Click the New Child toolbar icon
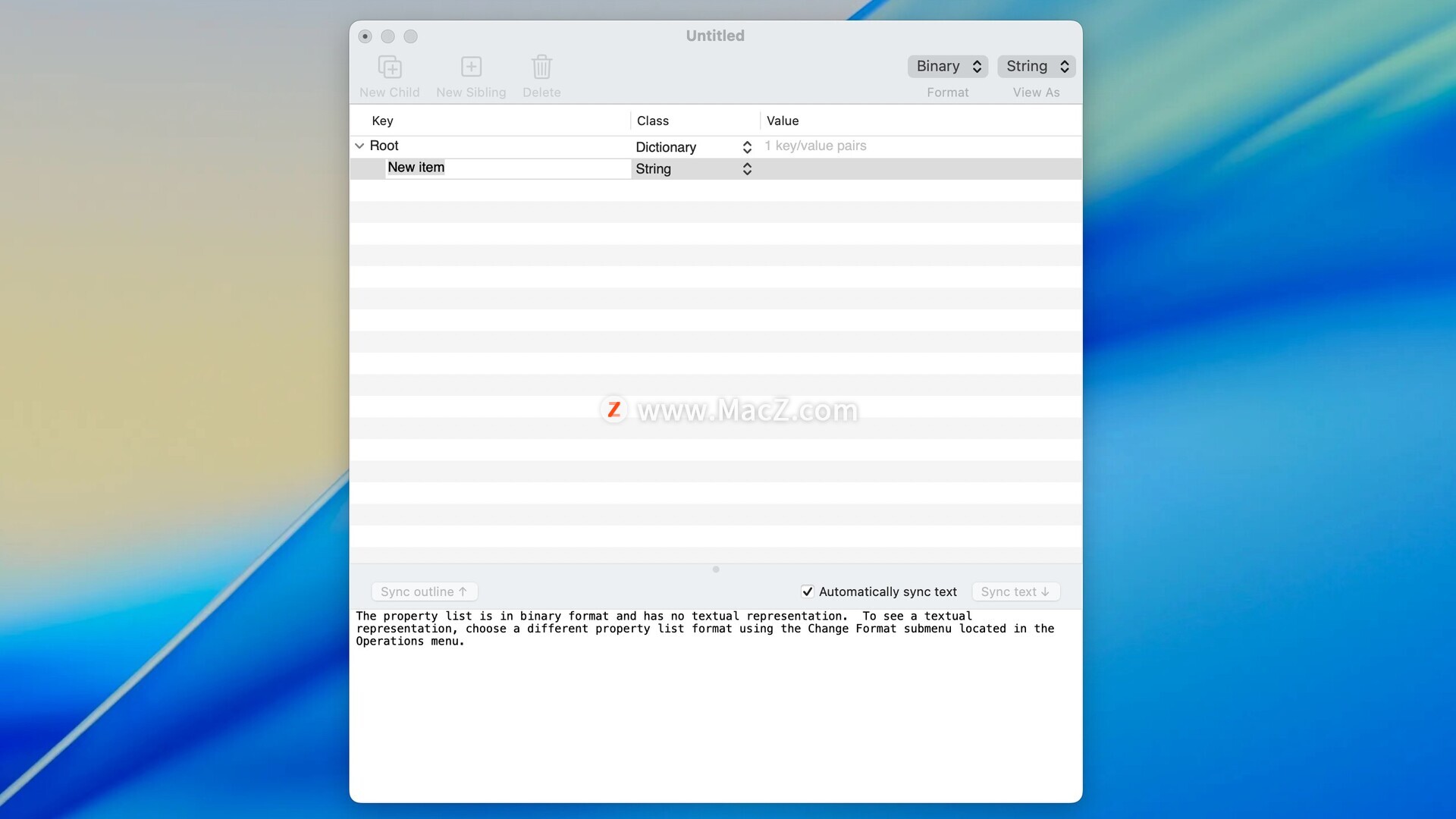1456x819 pixels. coord(389,67)
